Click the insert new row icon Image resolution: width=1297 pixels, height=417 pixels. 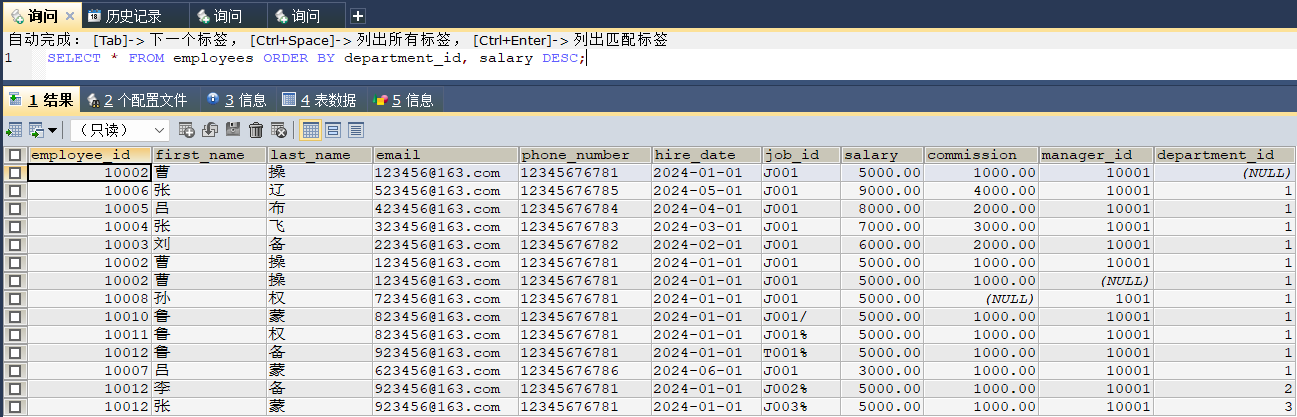(x=186, y=130)
